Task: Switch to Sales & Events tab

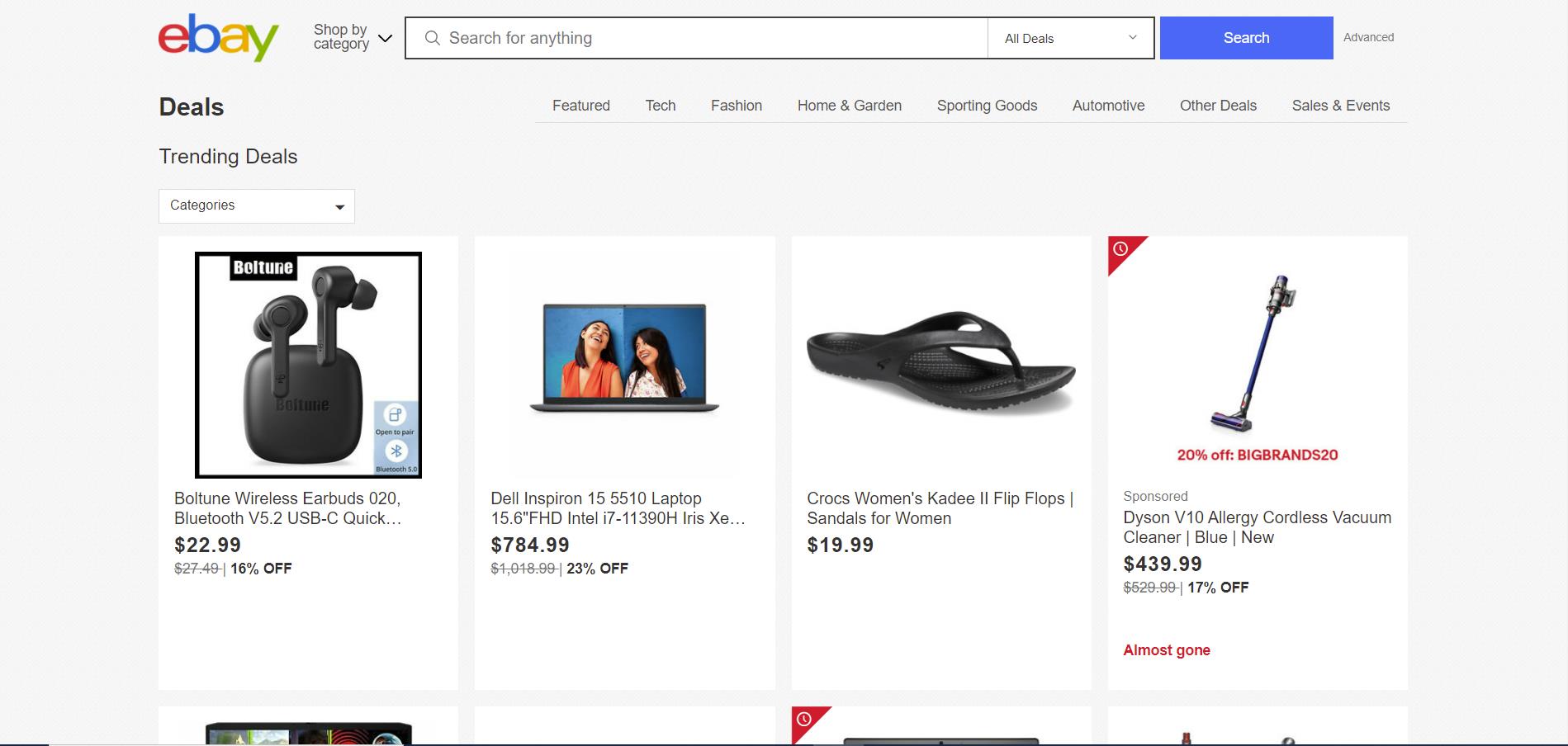Action: (x=1341, y=106)
